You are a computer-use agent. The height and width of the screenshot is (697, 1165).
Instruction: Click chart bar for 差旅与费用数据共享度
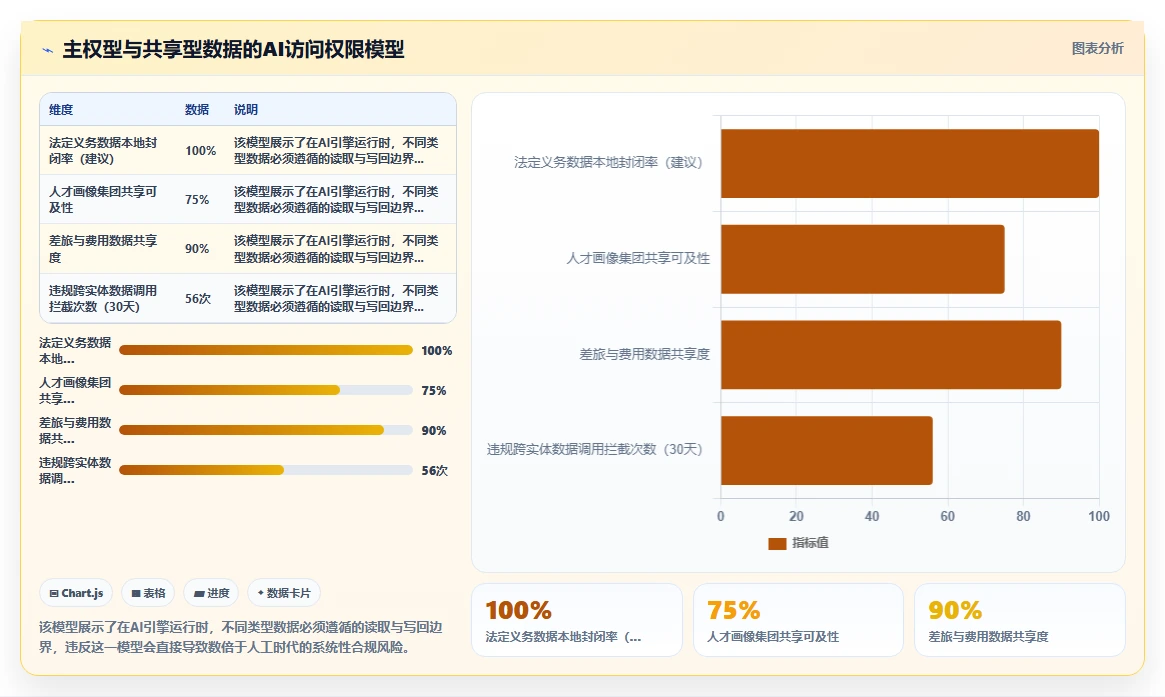(891, 354)
